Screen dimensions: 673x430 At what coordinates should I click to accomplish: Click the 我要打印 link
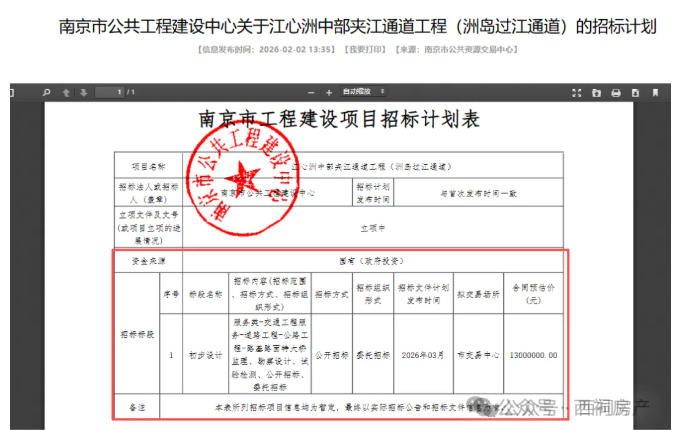pos(366,48)
